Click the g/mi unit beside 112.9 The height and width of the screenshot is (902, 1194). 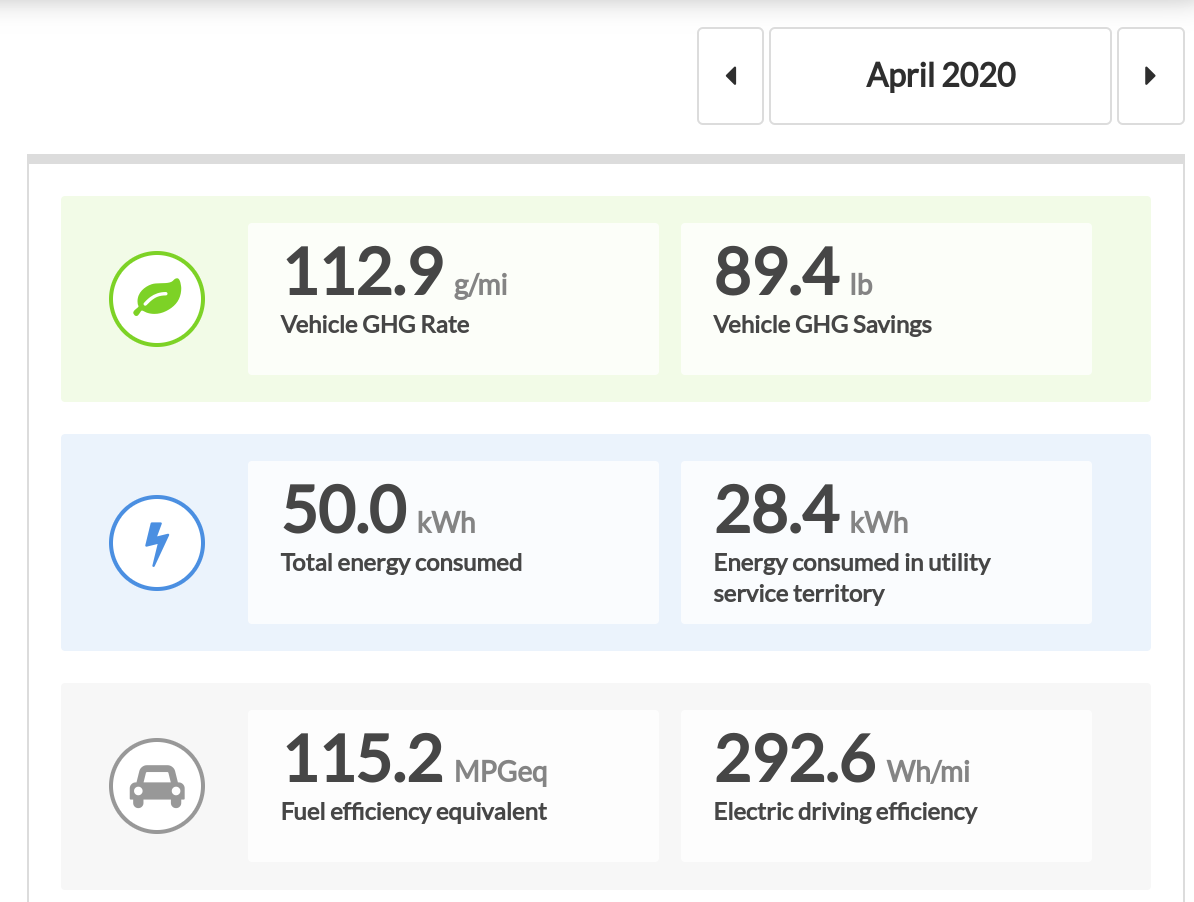481,285
